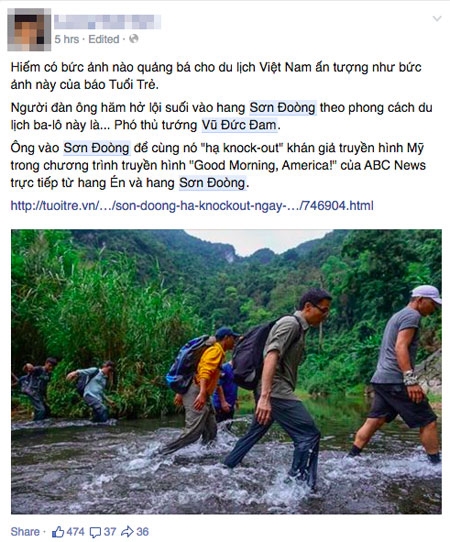Open Sơn Đoòng tag before 'theo phong cách'
This screenshot has width=450, height=542.
pyautogui.click(x=282, y=108)
